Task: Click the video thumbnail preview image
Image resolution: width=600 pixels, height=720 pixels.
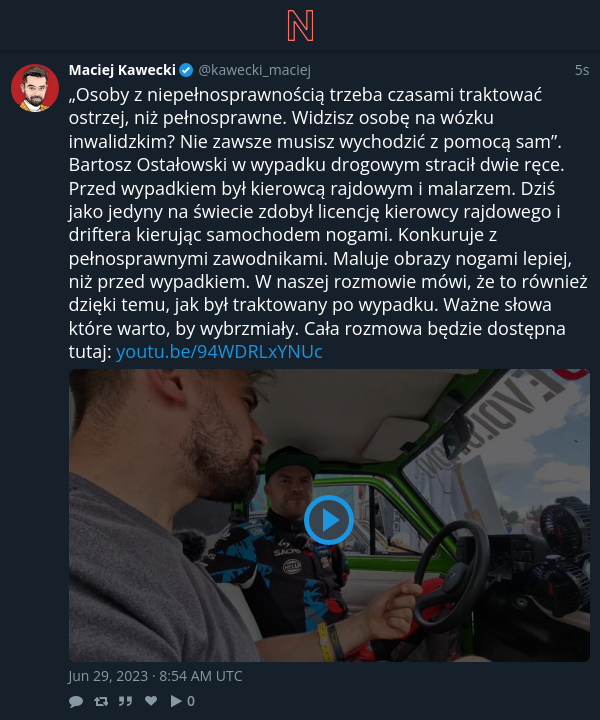Action: click(329, 515)
